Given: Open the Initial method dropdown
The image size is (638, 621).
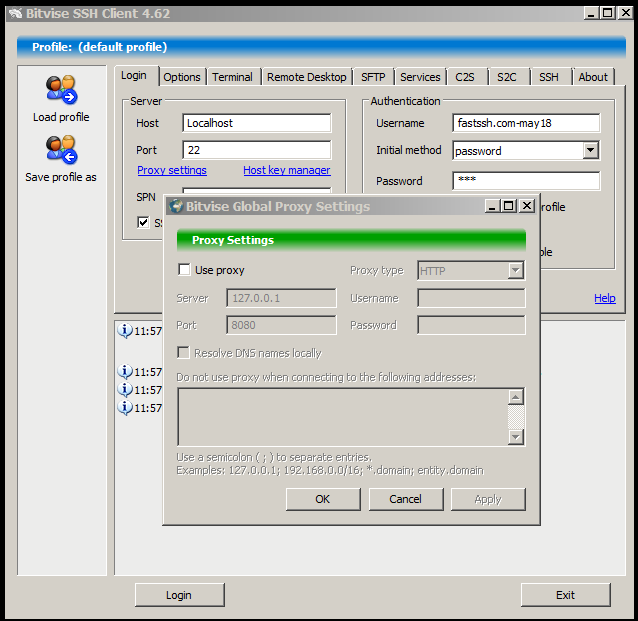Looking at the screenshot, I should tap(590, 150).
